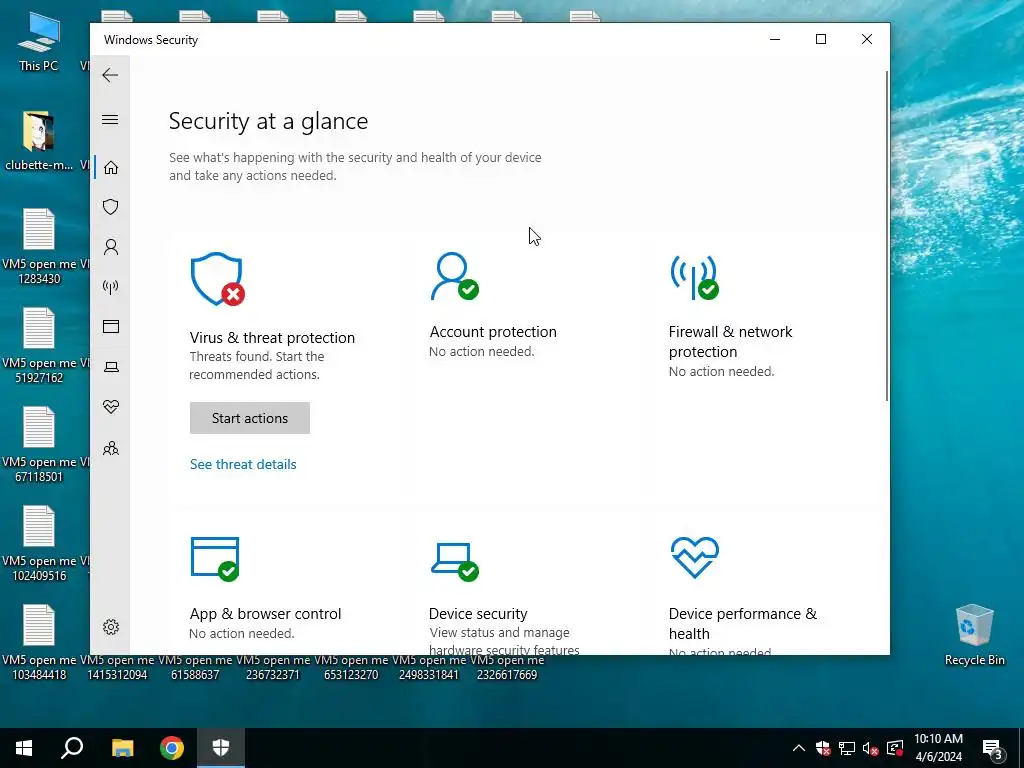Viewport: 1024px width, 768px height.
Task: Open Virus & threat protection heading
Action: 272,338
